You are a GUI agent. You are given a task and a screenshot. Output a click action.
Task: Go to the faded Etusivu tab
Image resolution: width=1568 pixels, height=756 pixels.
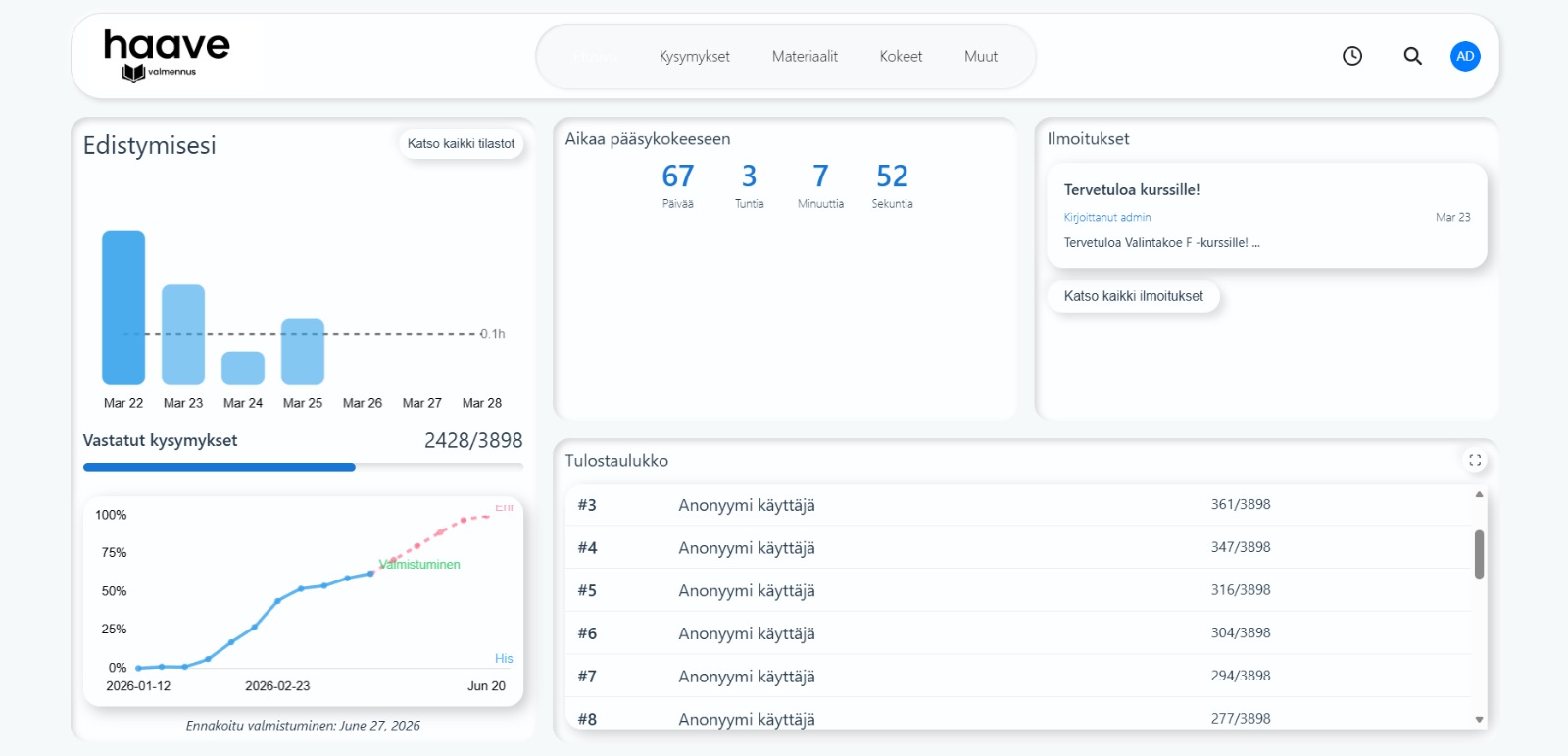point(595,56)
